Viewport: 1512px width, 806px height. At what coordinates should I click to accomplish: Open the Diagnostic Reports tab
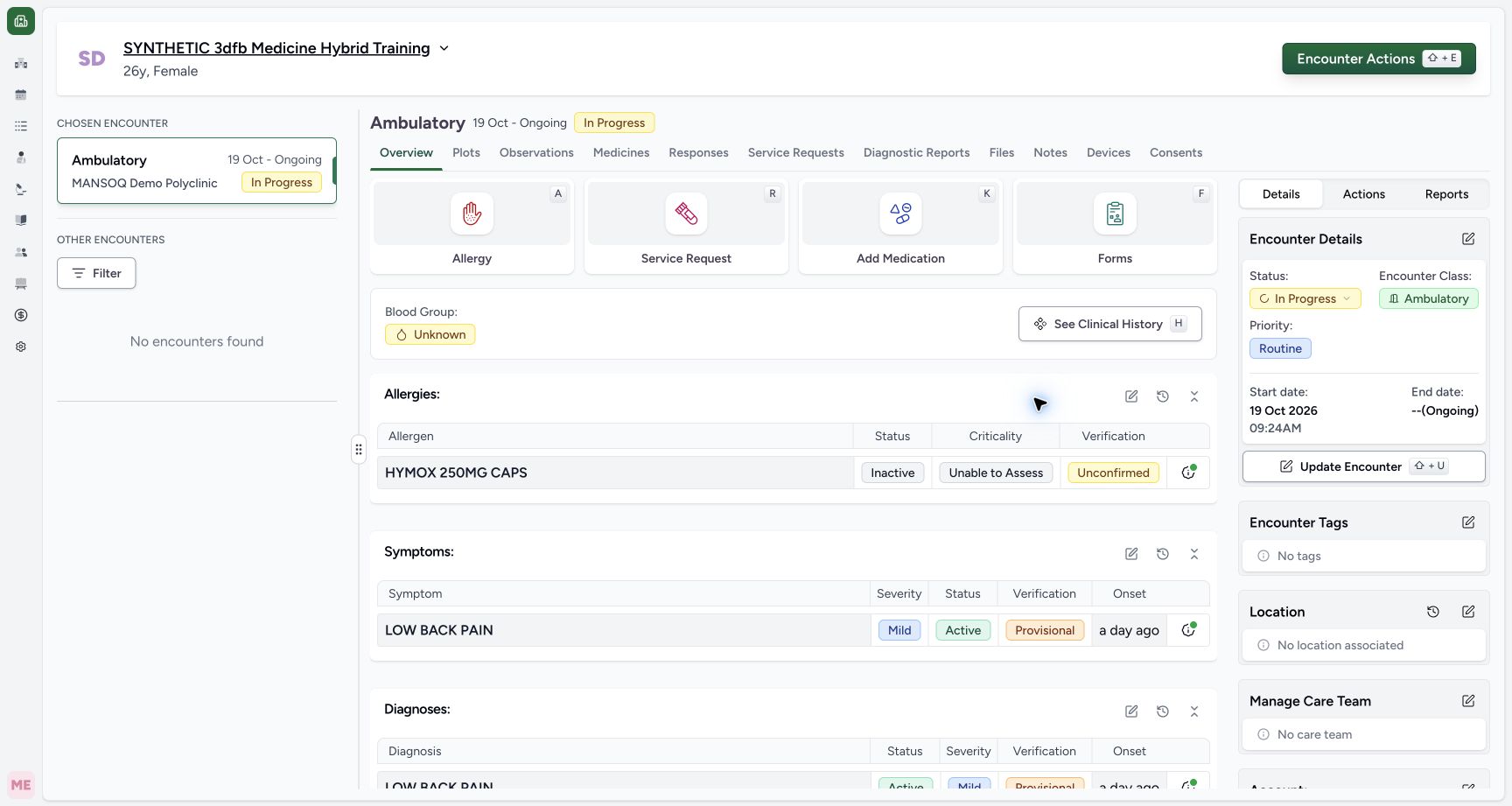coord(916,152)
